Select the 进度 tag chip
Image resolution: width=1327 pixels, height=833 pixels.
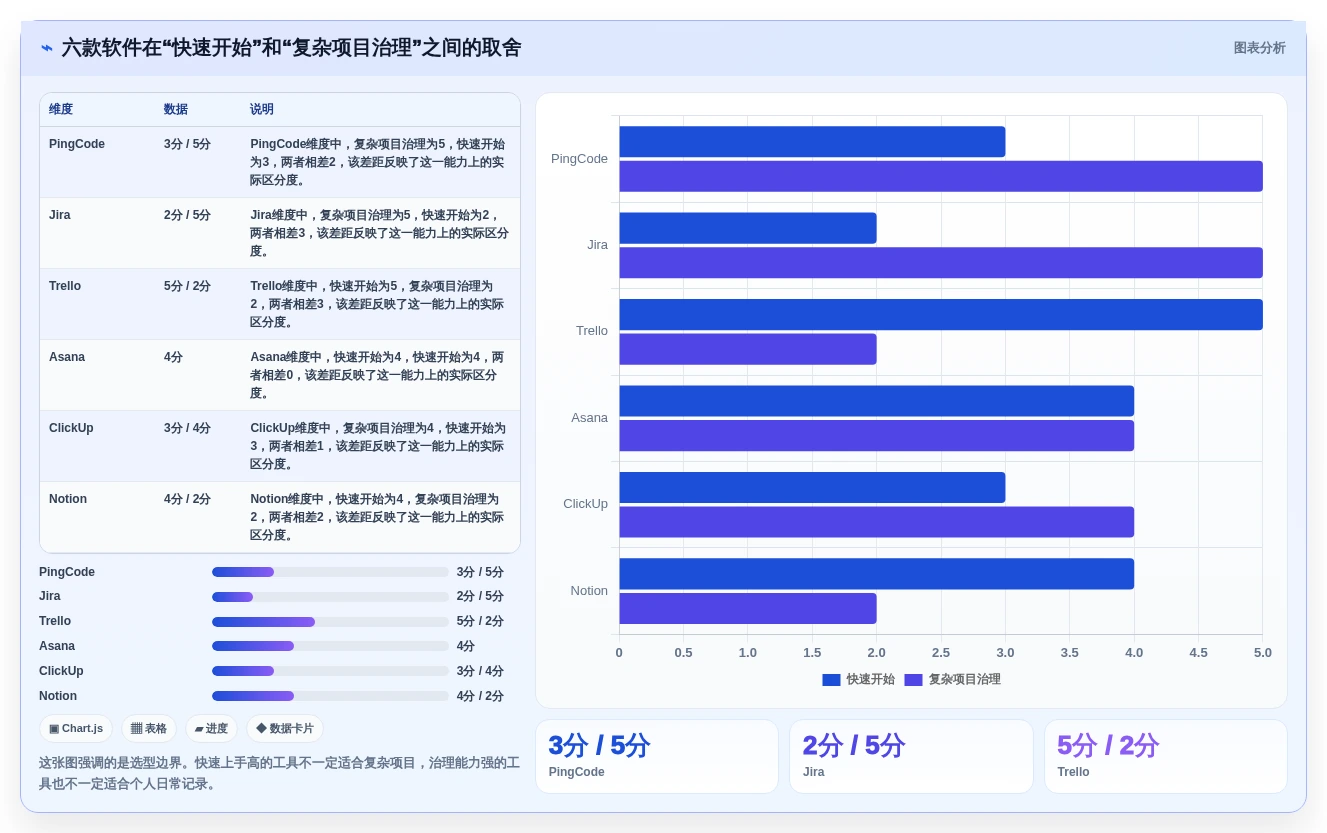211,728
